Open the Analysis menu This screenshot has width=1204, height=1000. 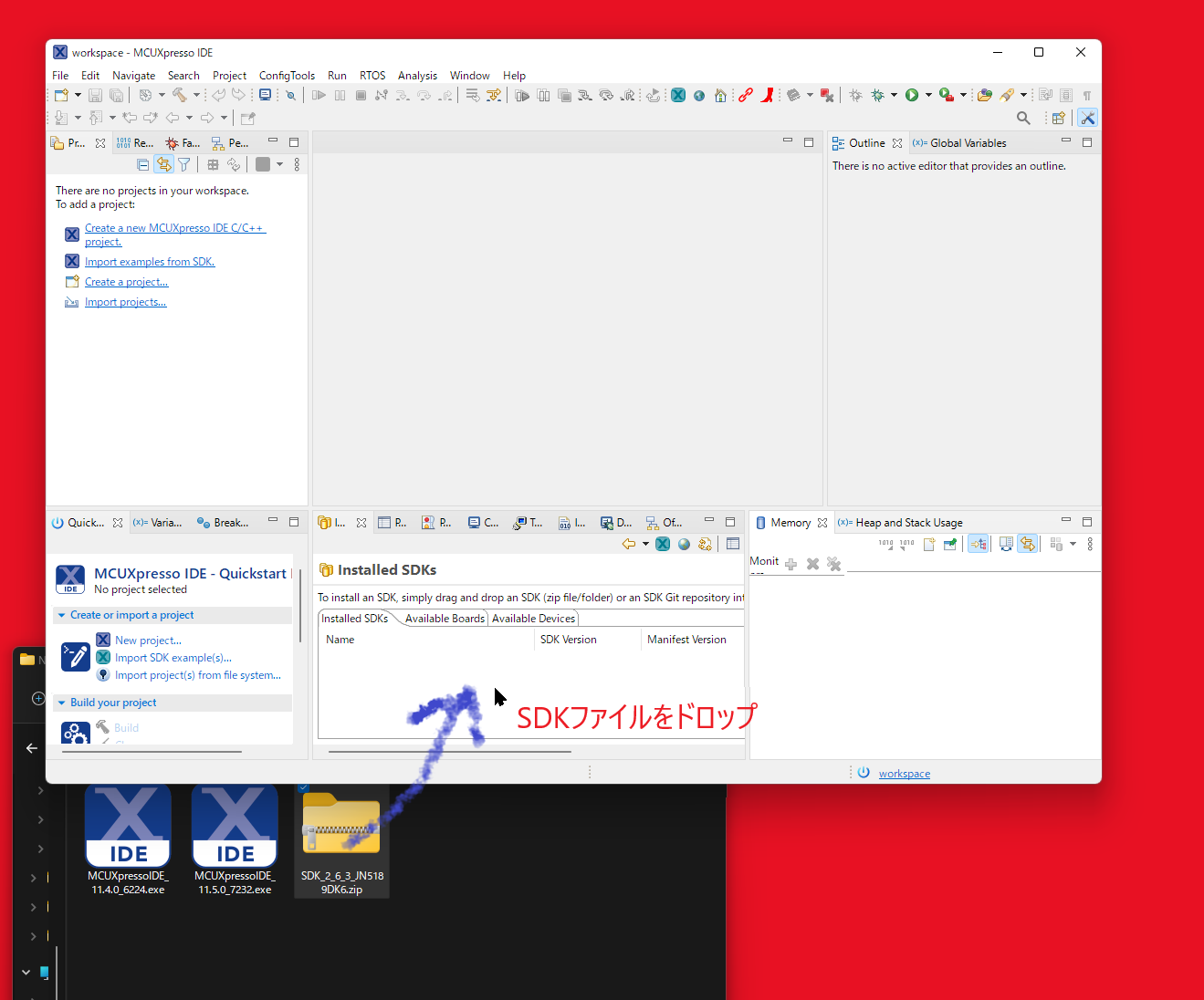417,76
